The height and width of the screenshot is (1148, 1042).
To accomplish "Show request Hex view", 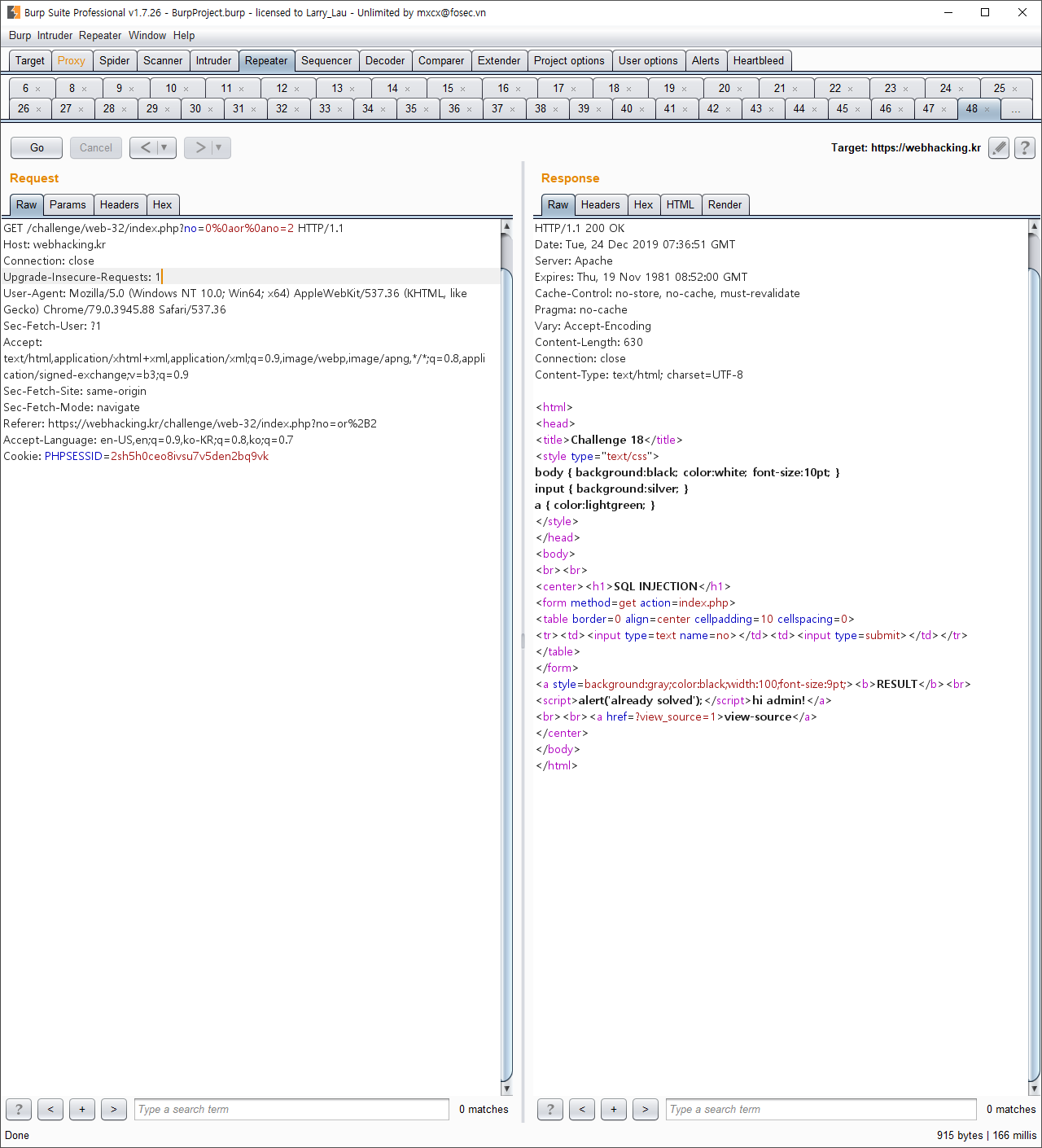I will (x=163, y=204).
